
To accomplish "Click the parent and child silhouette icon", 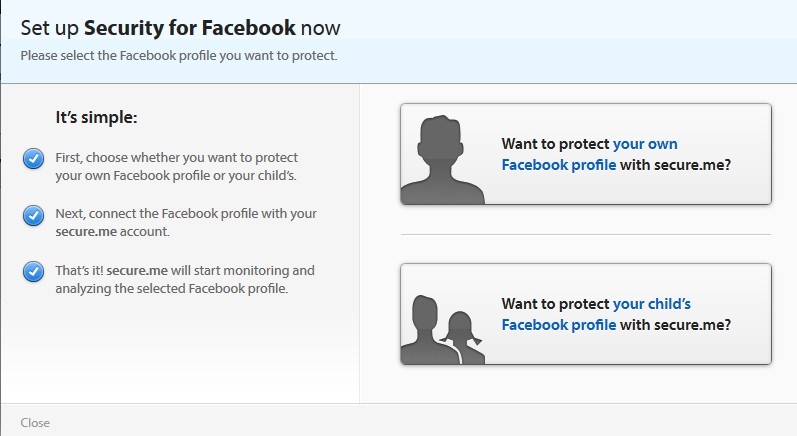I will (442, 329).
